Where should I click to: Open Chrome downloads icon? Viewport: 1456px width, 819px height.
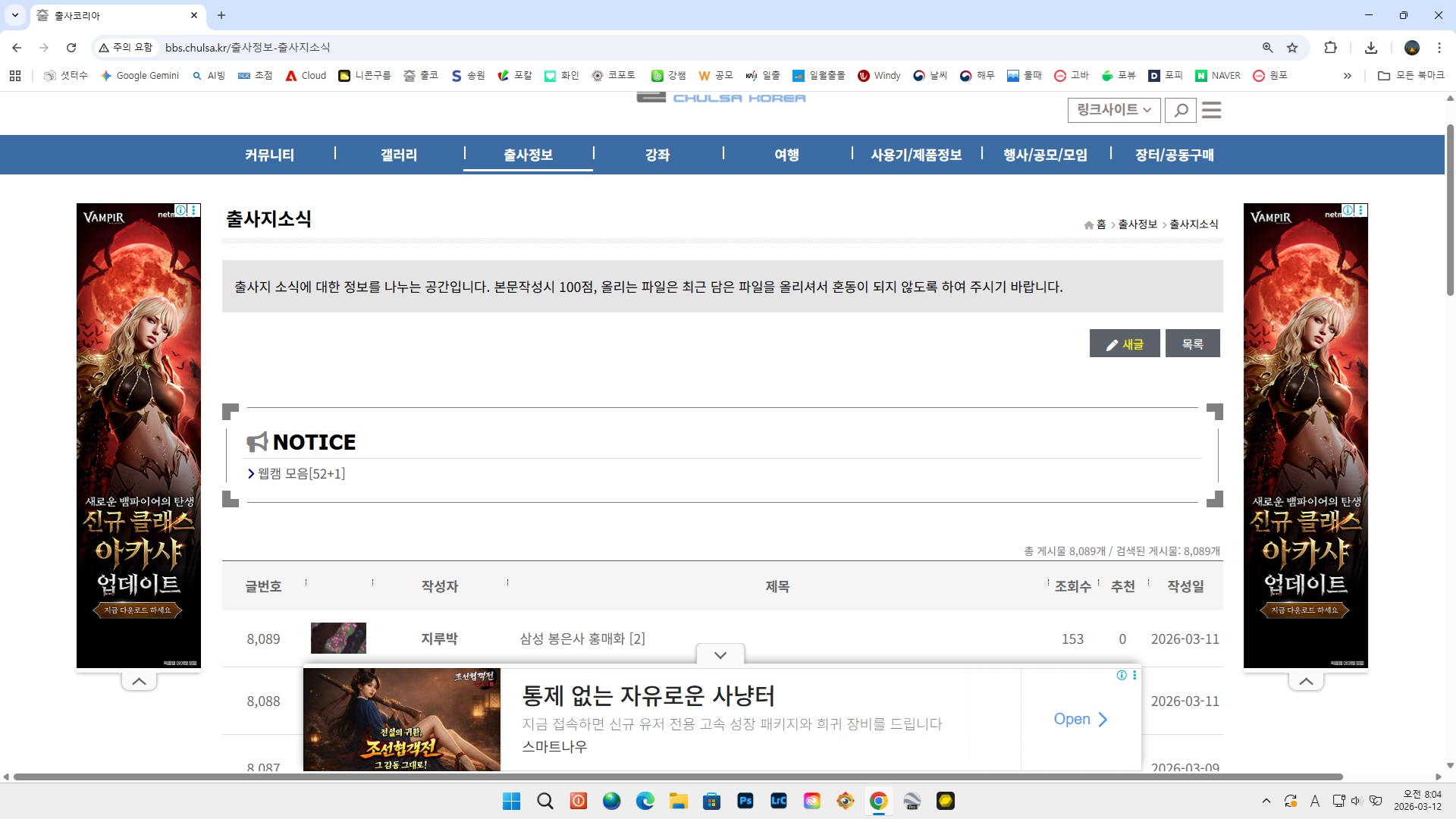pyautogui.click(x=1371, y=48)
